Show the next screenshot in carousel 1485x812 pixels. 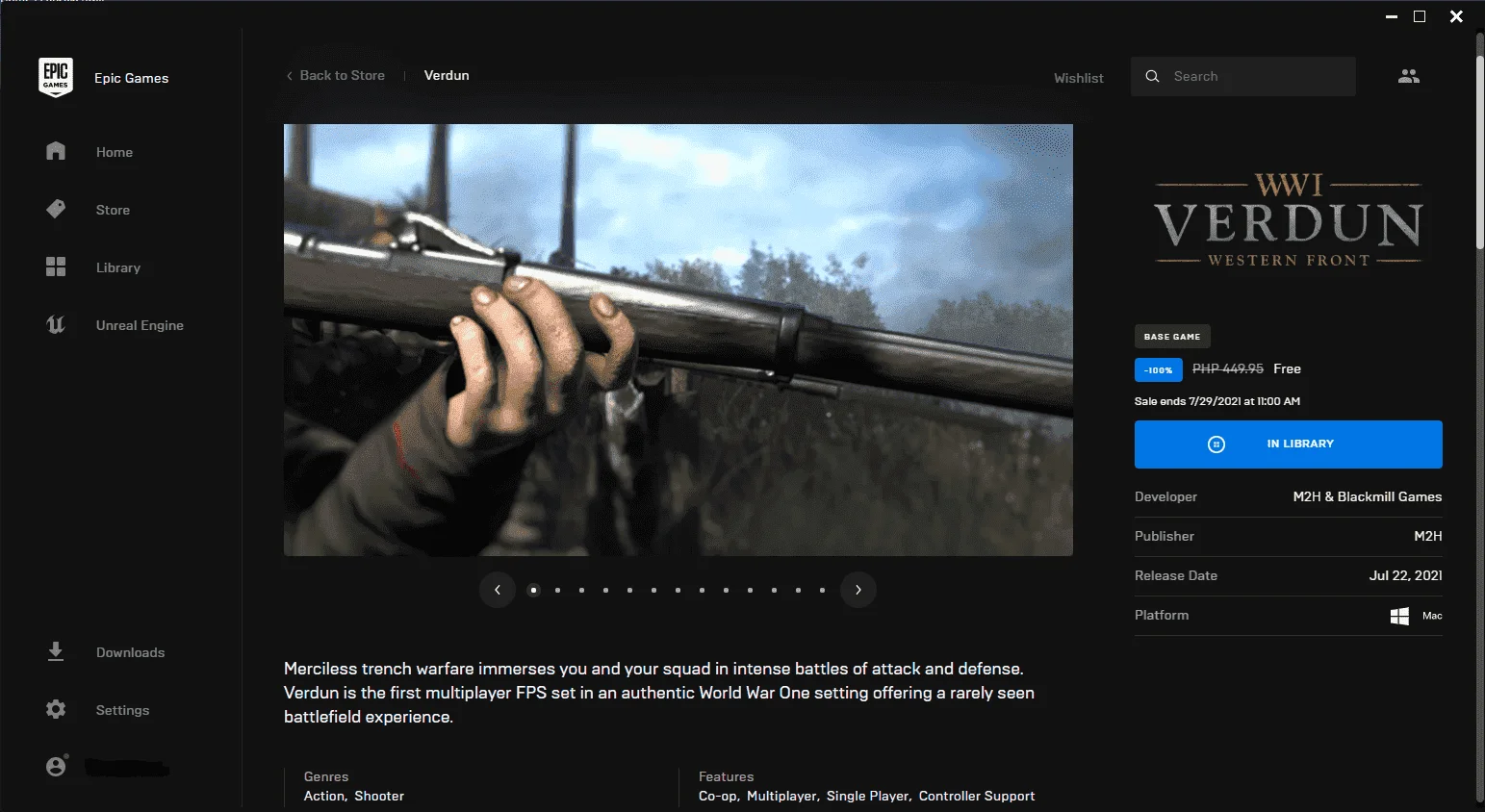tap(858, 590)
